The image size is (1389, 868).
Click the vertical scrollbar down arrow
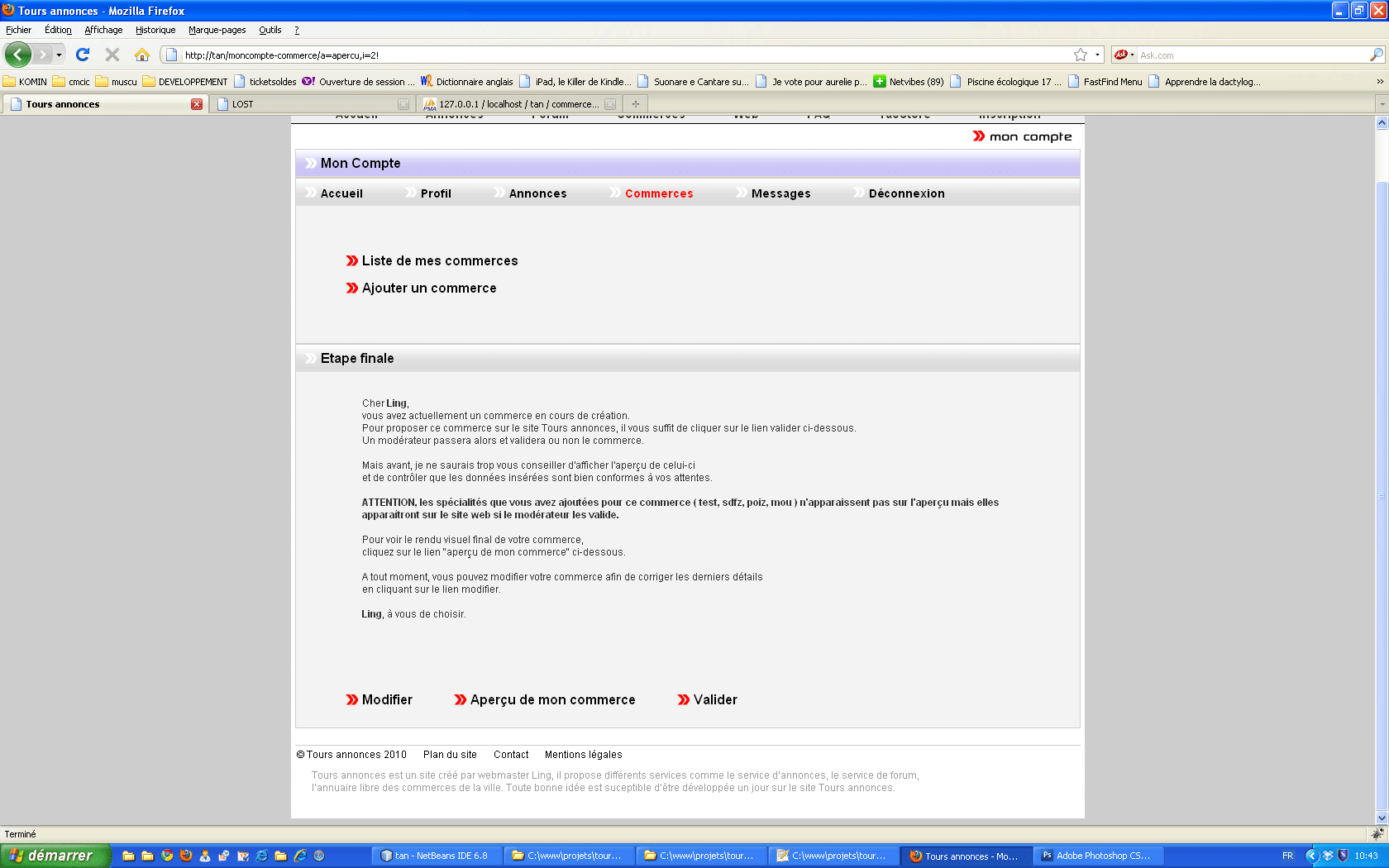point(1382,818)
